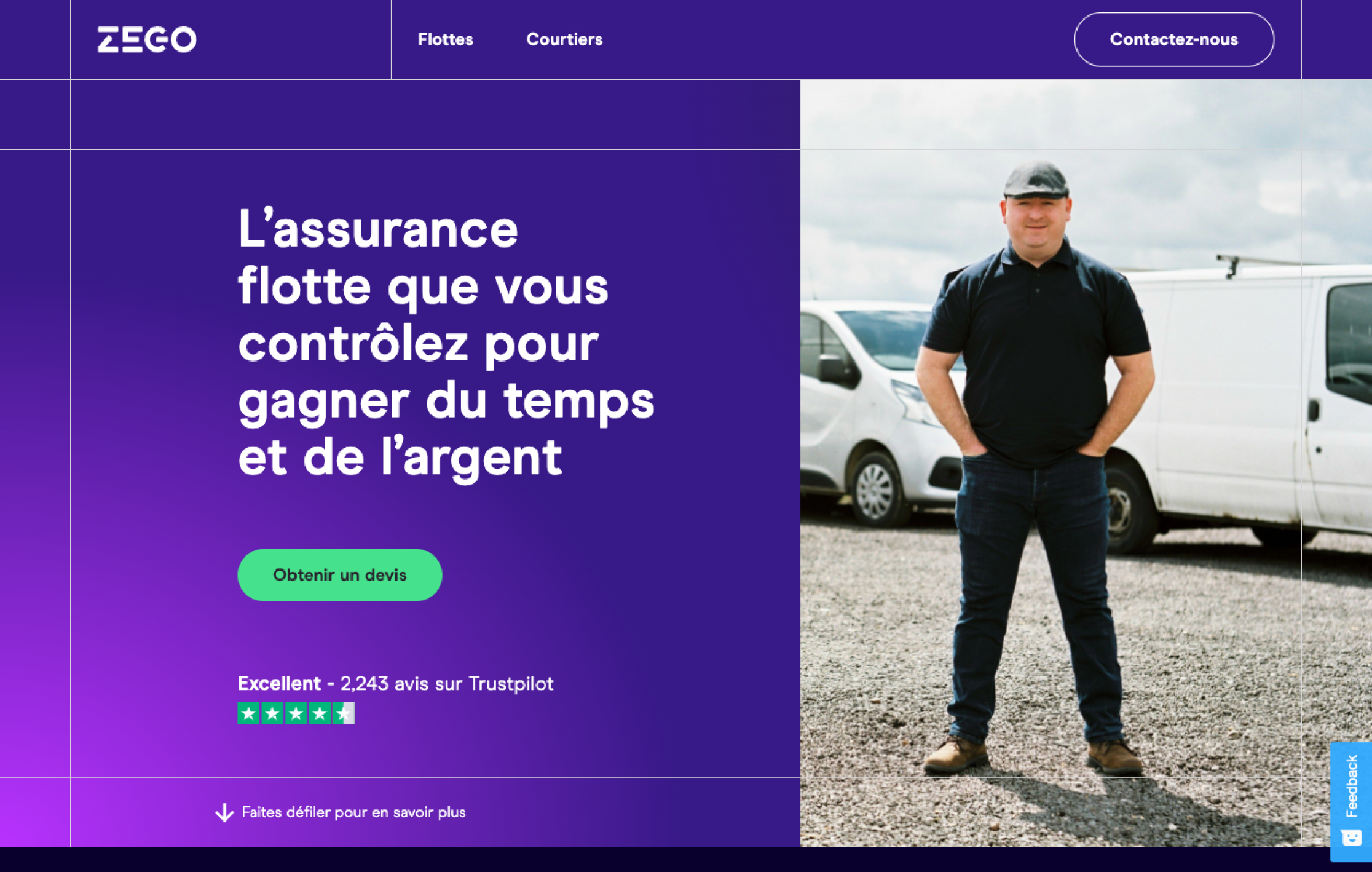Click the ZEGO logo

click(147, 39)
